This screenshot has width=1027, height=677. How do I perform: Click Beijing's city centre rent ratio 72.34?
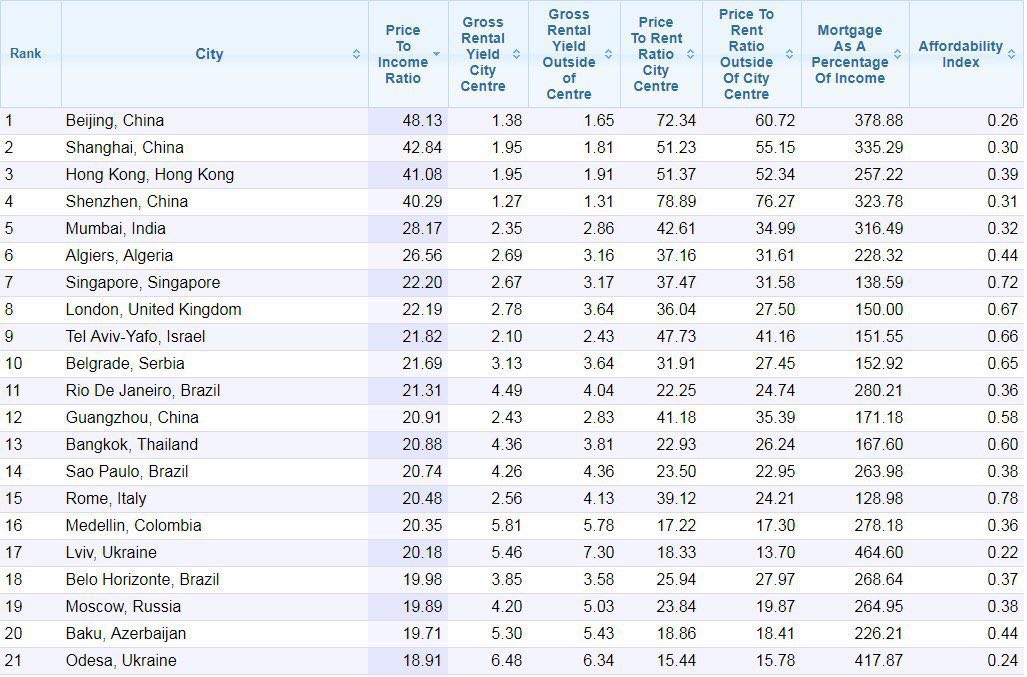(x=676, y=121)
